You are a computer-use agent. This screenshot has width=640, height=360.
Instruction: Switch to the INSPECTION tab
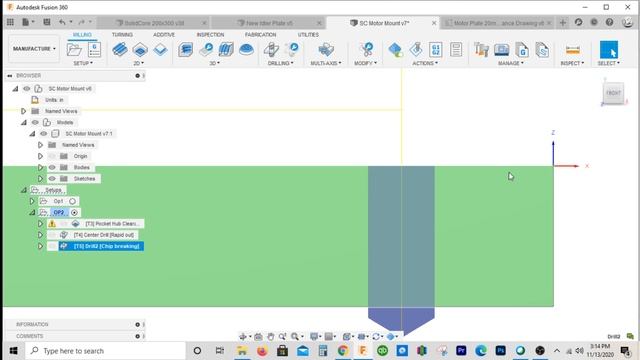pyautogui.click(x=210, y=35)
